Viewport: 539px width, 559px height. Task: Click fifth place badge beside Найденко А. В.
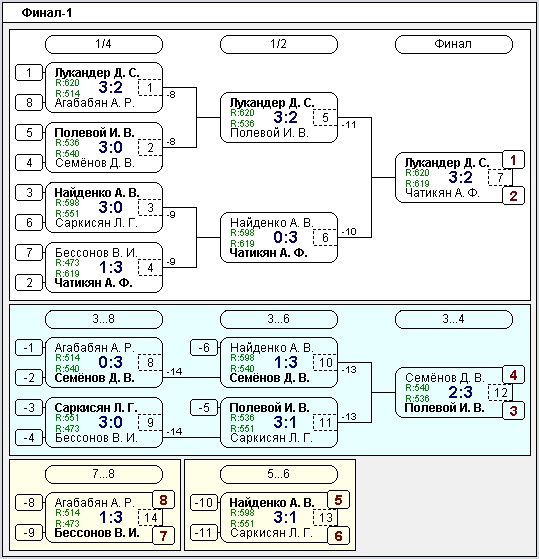[338, 500]
